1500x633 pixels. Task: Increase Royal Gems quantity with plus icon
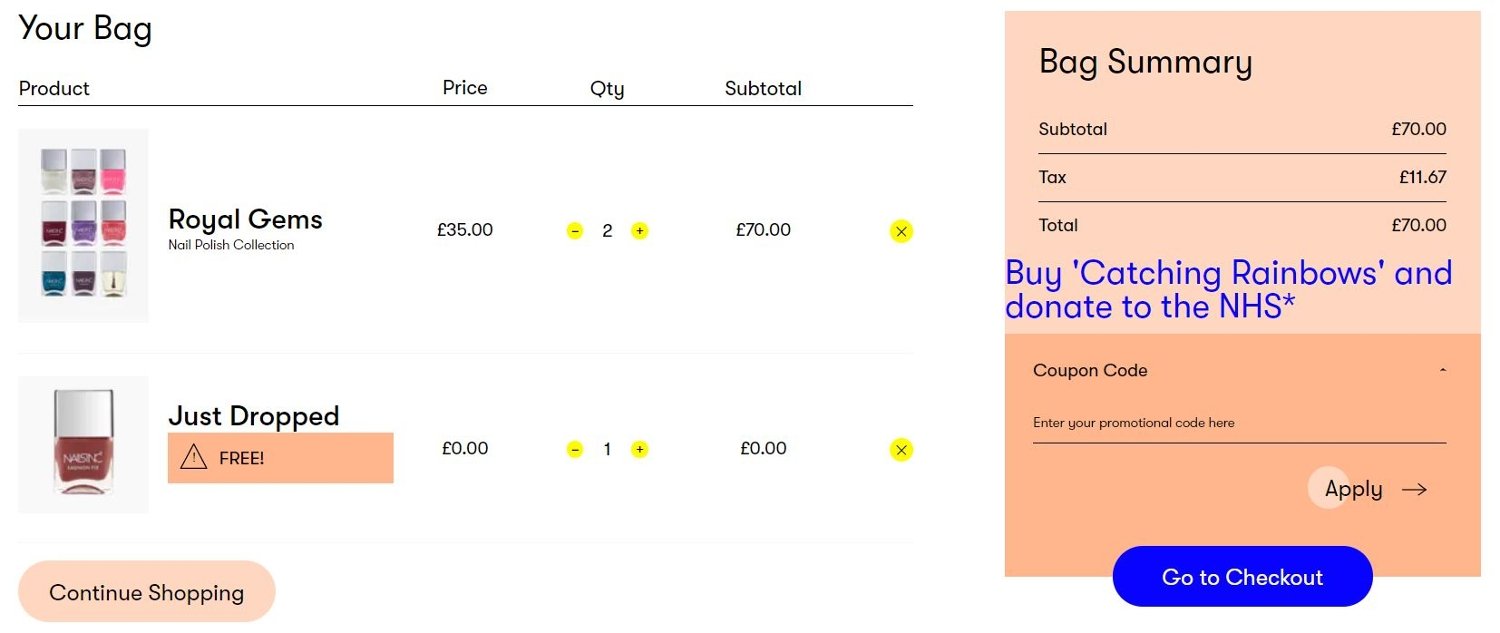coord(640,231)
